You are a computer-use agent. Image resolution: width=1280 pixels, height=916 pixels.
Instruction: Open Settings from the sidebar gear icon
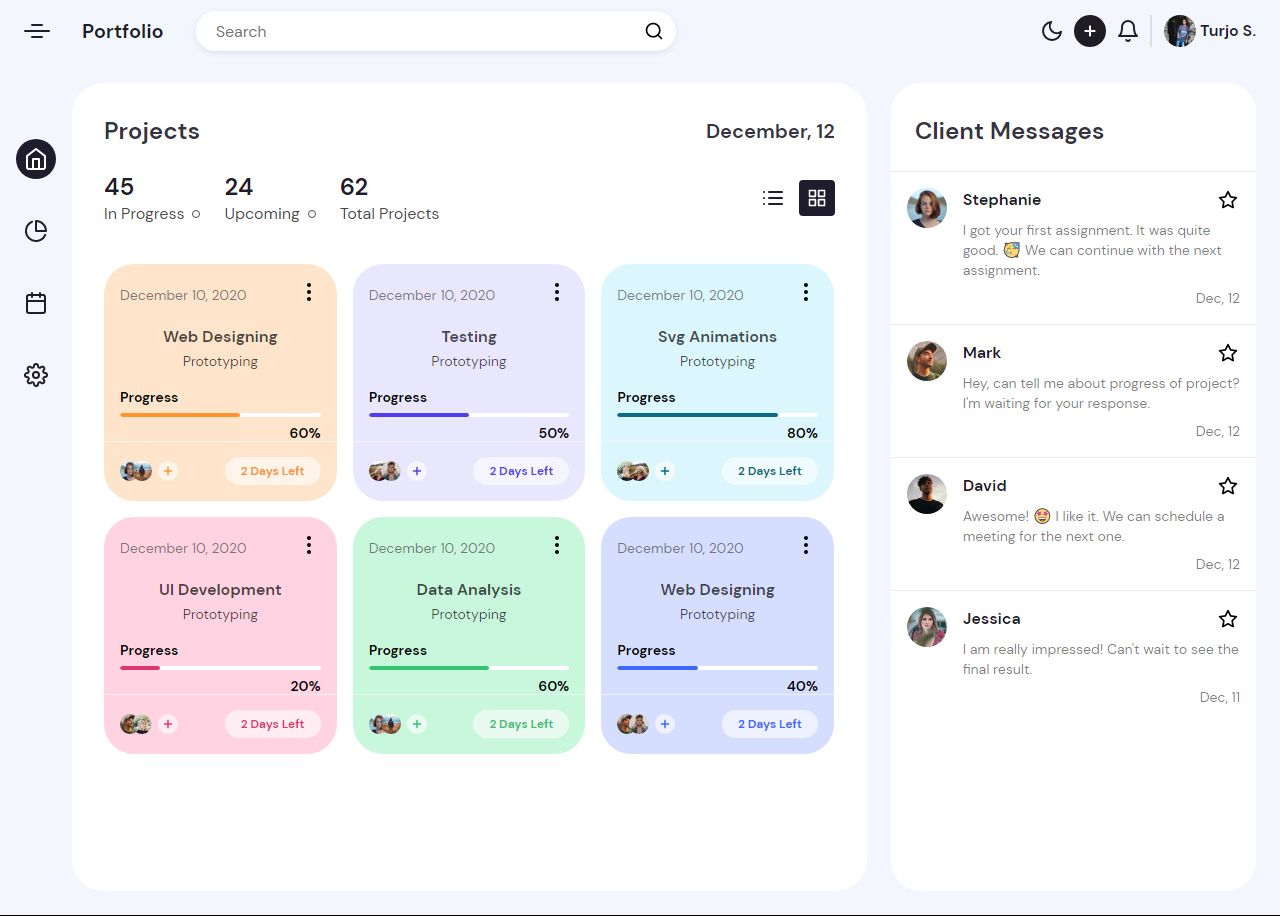36,375
